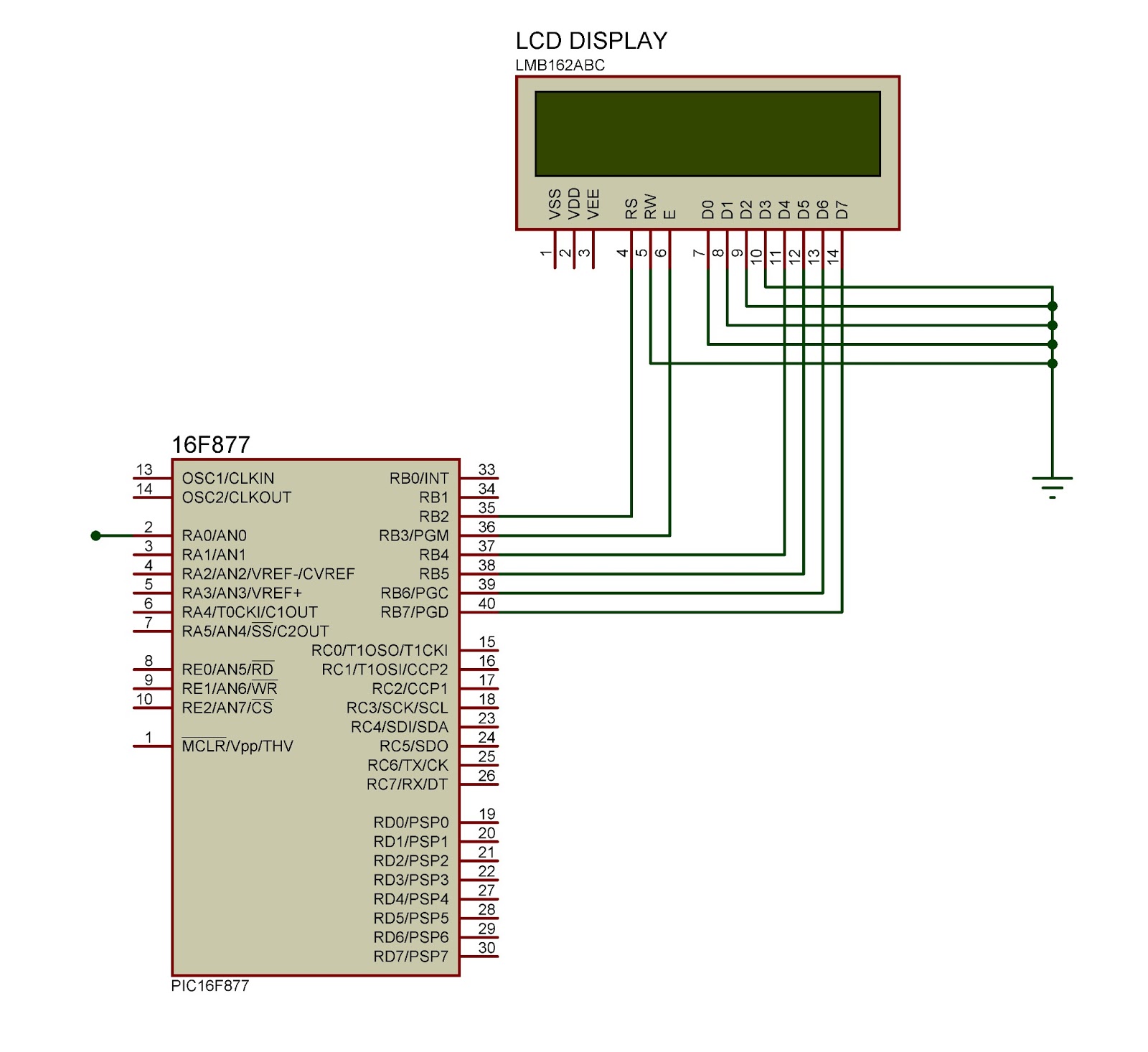Select the OSC1/CLKIN pin label
1148x1052 pixels.
227,478
